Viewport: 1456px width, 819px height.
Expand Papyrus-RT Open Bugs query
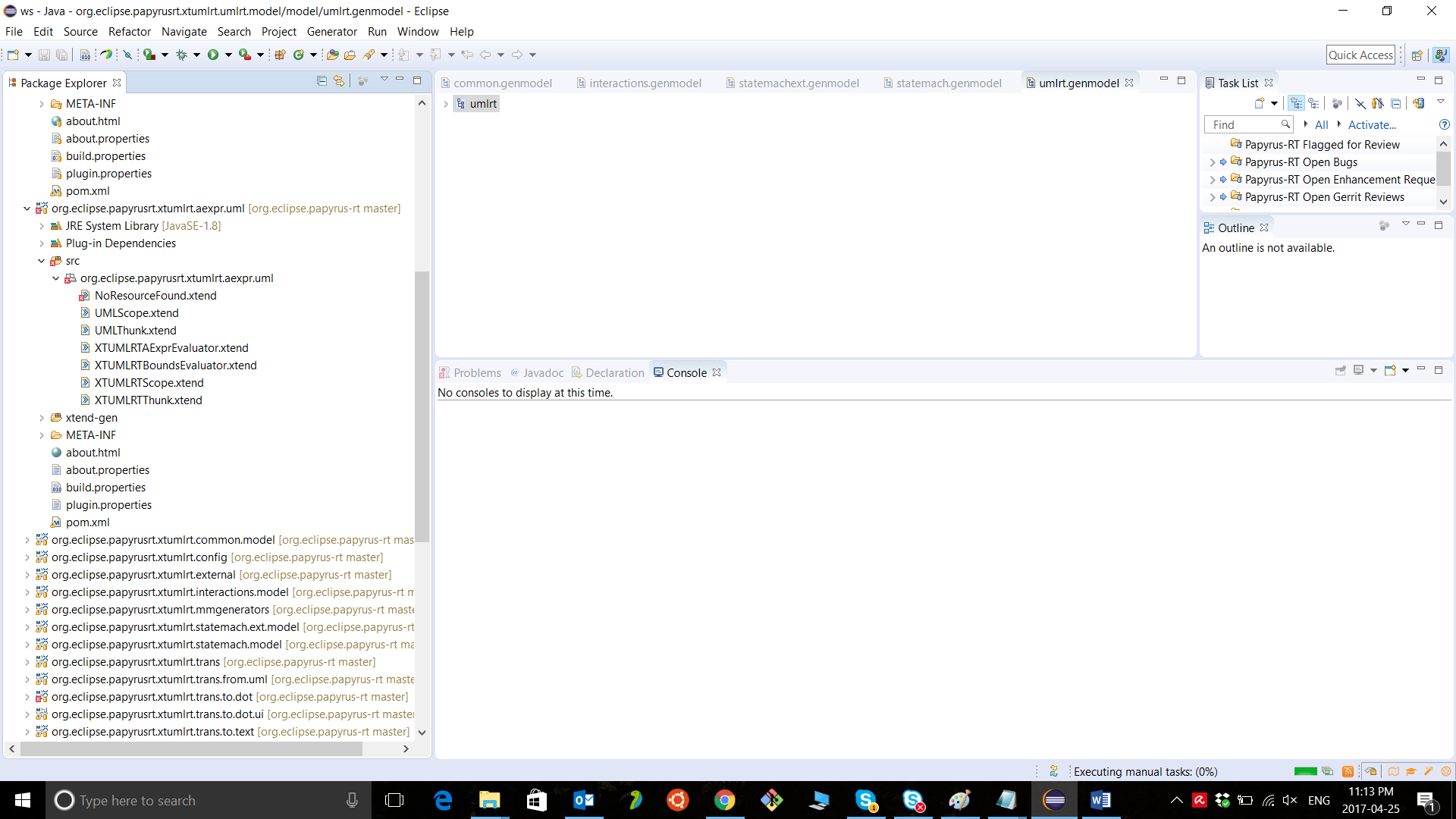1212,162
